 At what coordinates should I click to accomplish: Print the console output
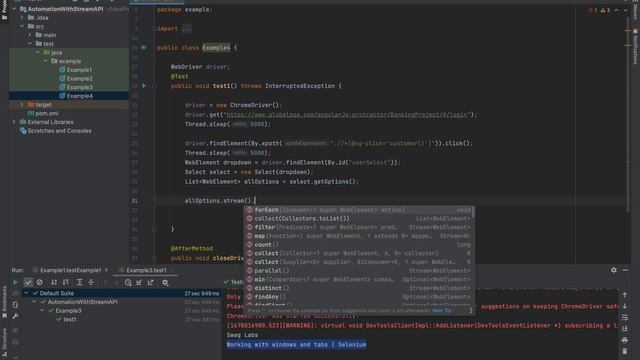point(624,340)
